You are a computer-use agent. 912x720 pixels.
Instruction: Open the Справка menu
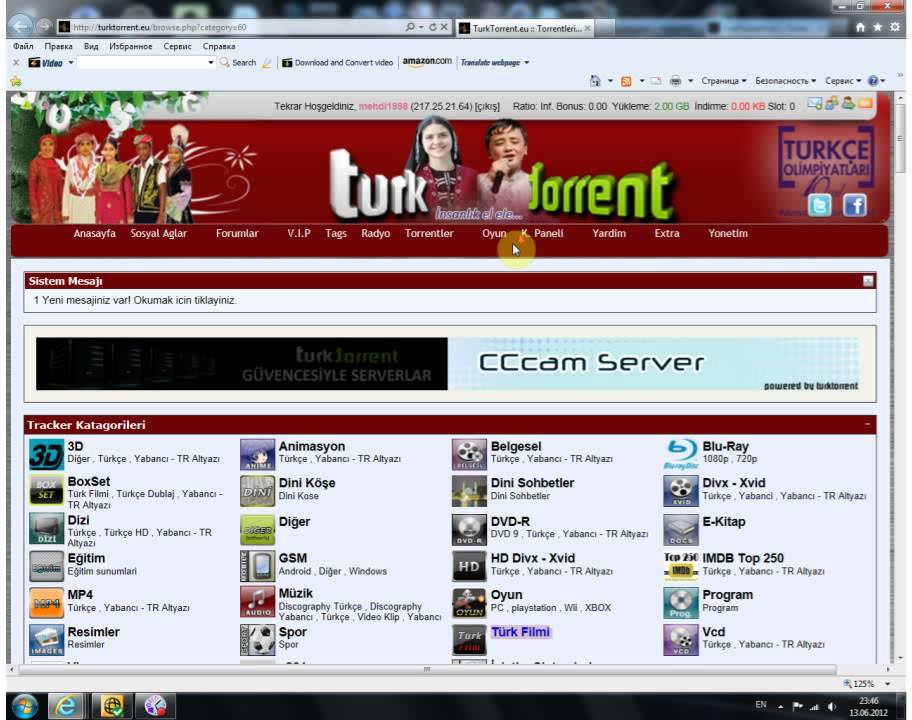tap(219, 46)
